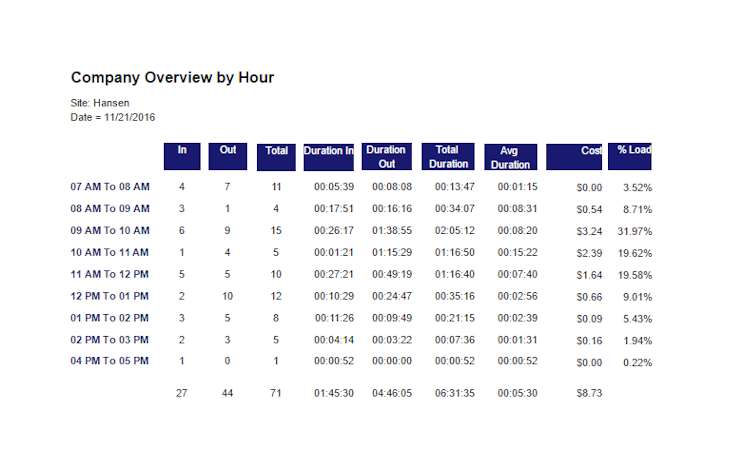Select row label '04 PM To 05 PM'
This screenshot has width=734, height=450.
coord(110,361)
